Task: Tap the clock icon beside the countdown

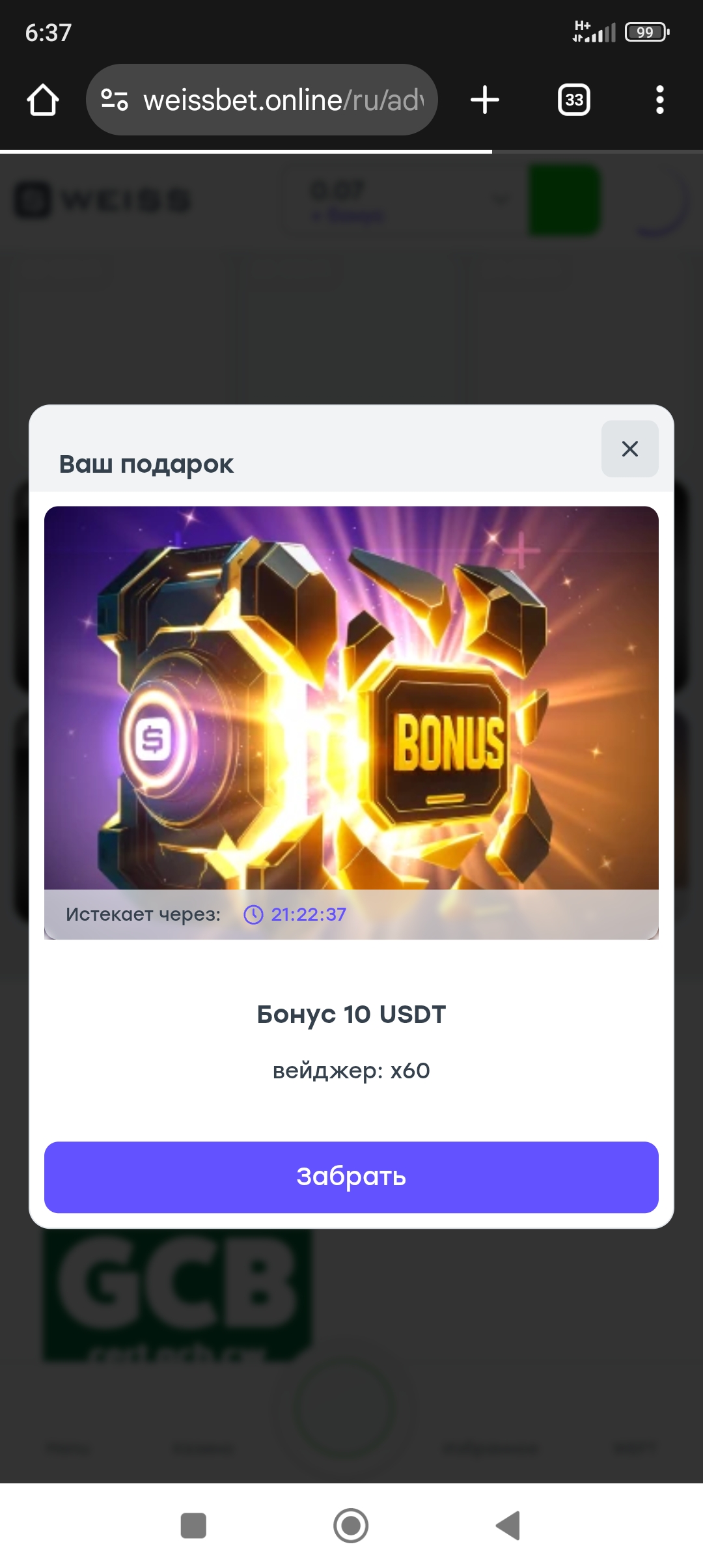Action: (253, 915)
